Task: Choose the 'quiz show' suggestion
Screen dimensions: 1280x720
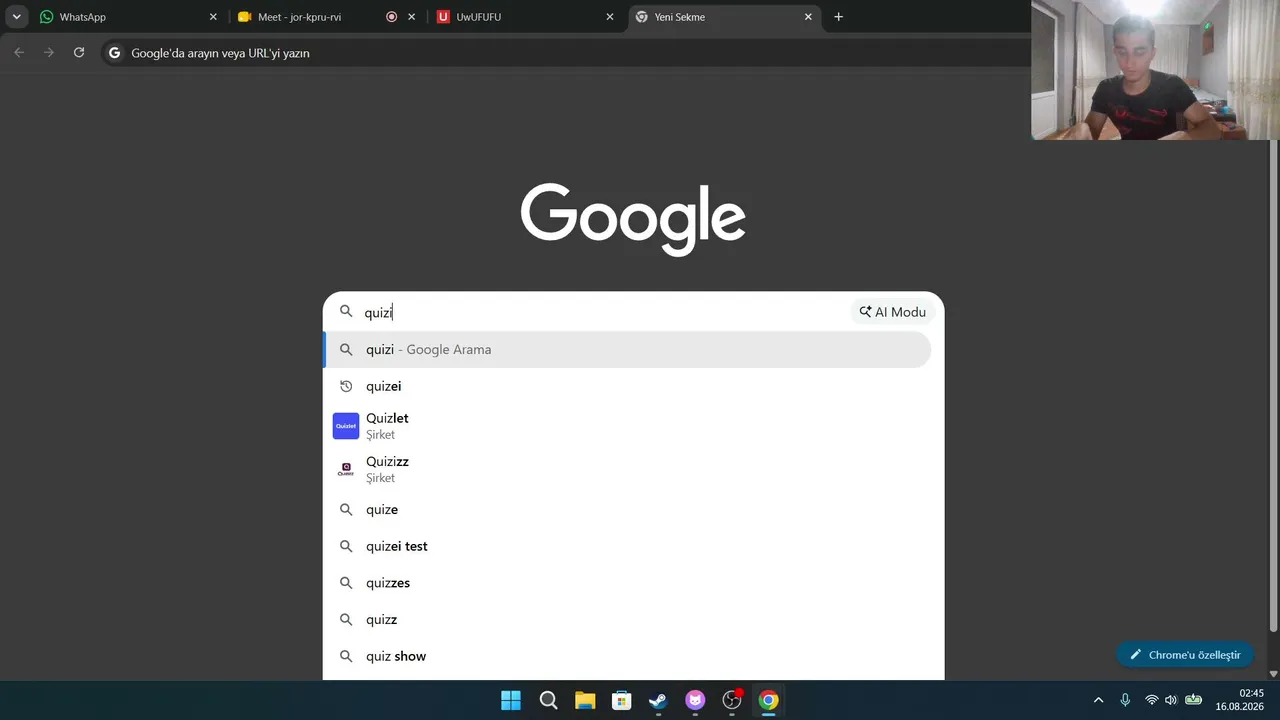Action: (x=628, y=657)
